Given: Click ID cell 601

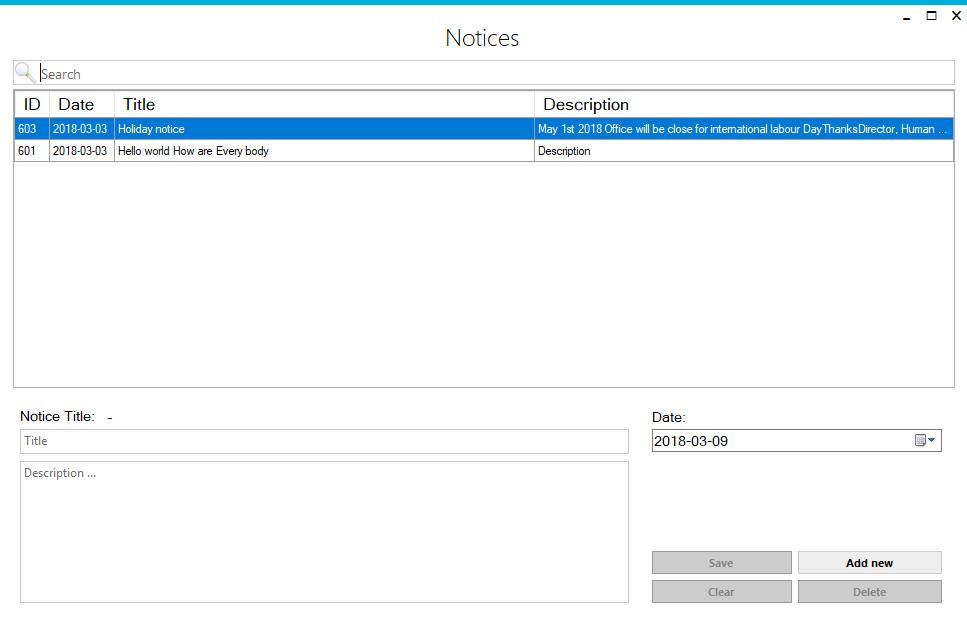Looking at the screenshot, I should coord(32,151).
